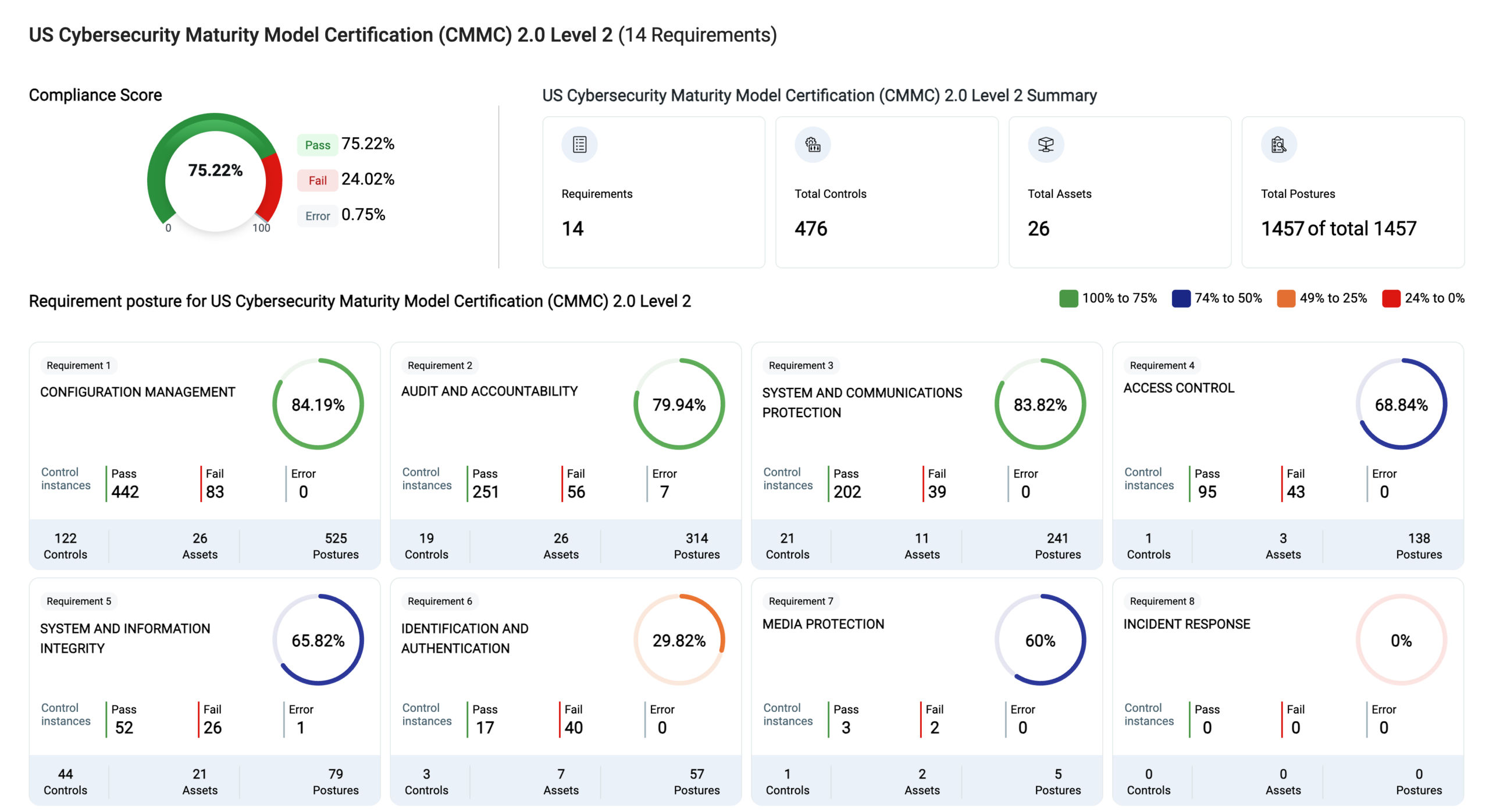Image resolution: width=1489 pixels, height=812 pixels.
Task: Click the Fail badge in Compliance Score
Action: pyautogui.click(x=318, y=180)
